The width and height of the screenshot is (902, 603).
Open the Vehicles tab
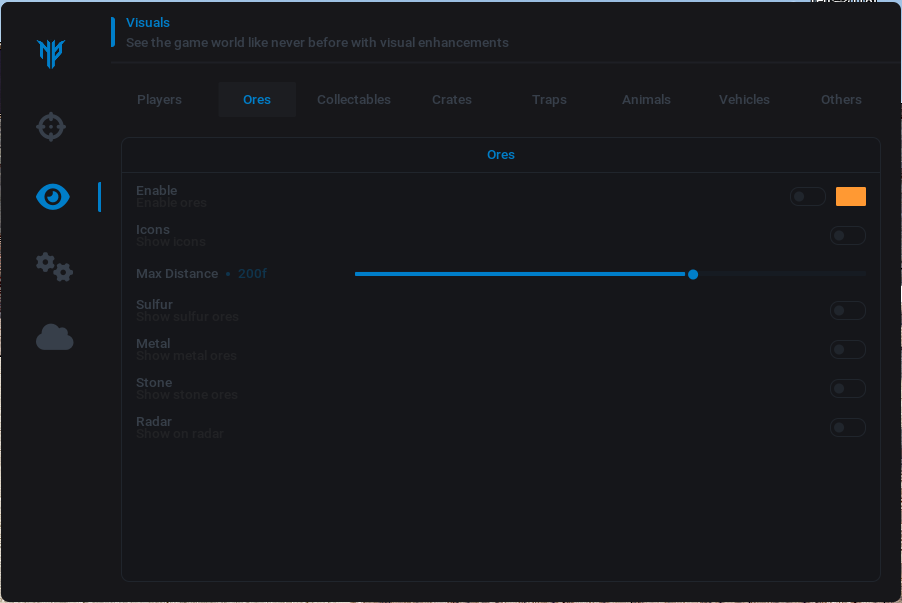[x=744, y=100]
